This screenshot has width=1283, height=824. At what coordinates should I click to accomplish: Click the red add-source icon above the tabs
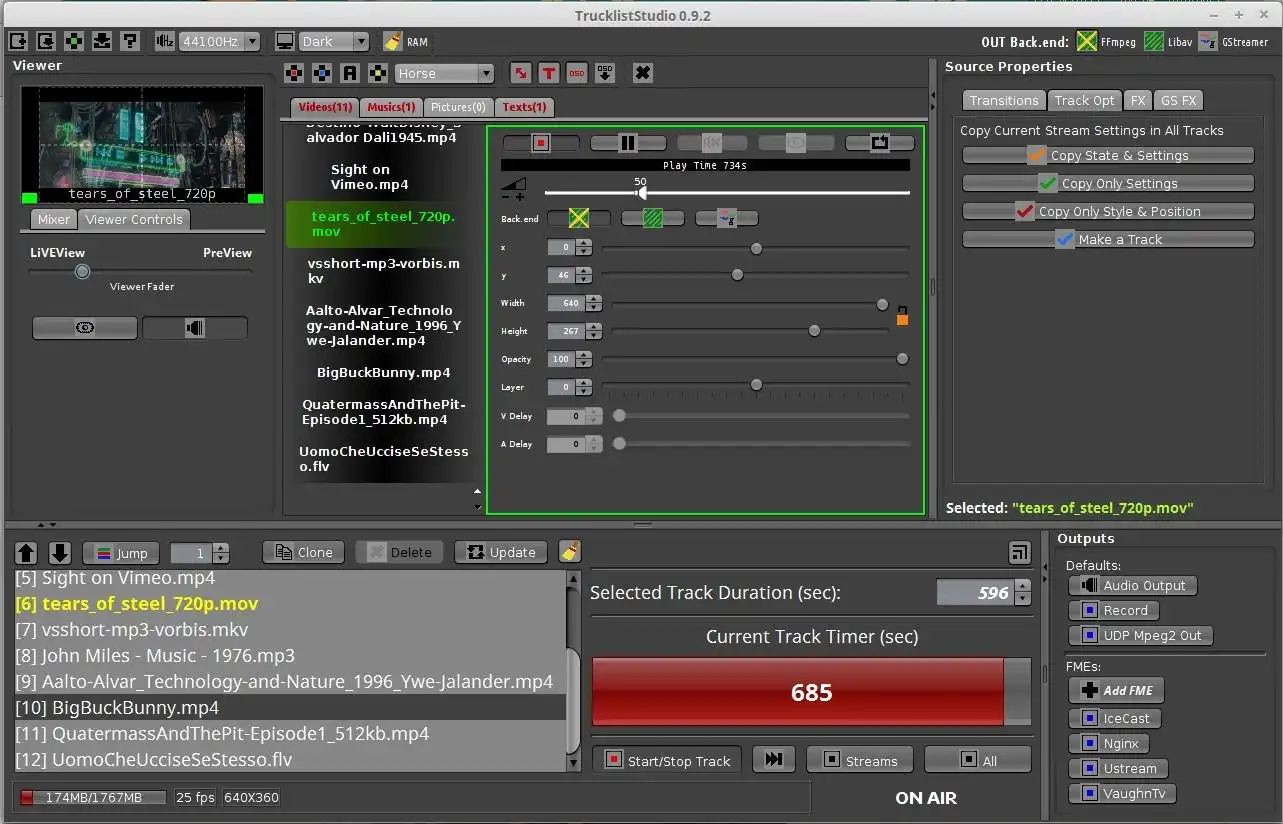[294, 73]
